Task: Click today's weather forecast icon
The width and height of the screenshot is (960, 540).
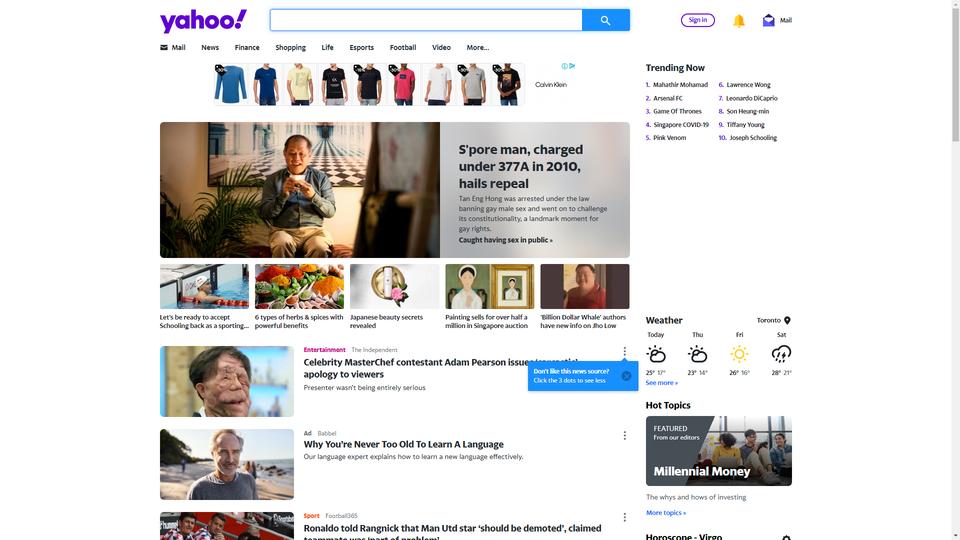Action: (656, 354)
